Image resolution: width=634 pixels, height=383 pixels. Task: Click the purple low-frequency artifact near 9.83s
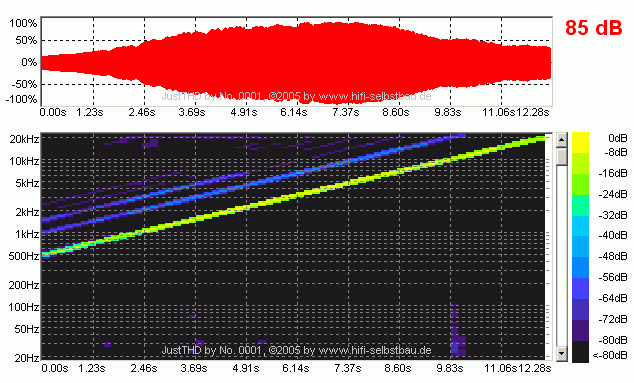pyautogui.click(x=457, y=332)
